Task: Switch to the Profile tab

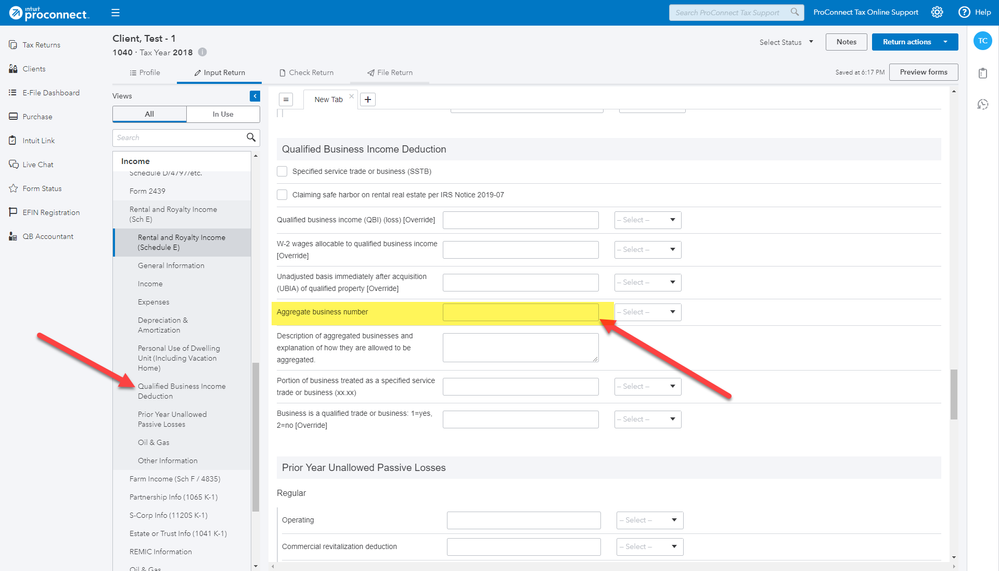Action: coord(145,73)
